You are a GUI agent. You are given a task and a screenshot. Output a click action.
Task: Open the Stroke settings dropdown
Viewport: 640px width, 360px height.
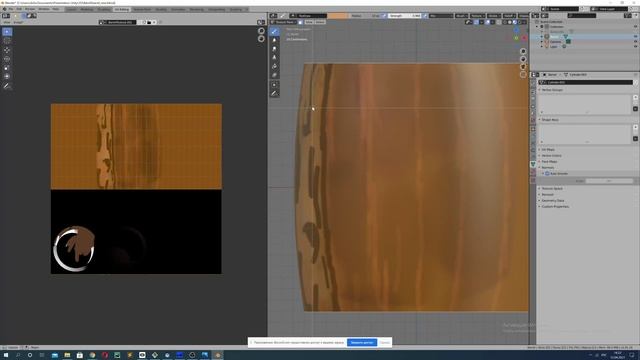[493, 16]
